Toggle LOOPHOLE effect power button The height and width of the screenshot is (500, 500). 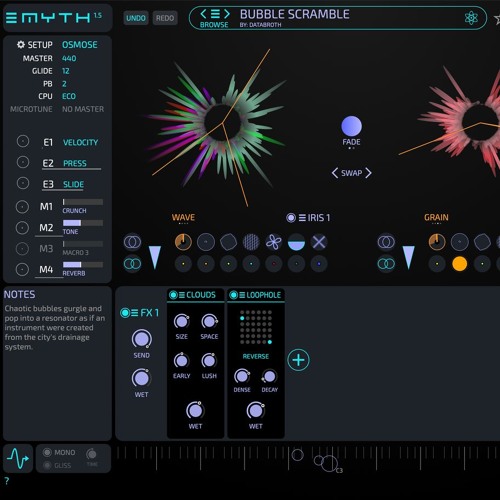[234, 295]
